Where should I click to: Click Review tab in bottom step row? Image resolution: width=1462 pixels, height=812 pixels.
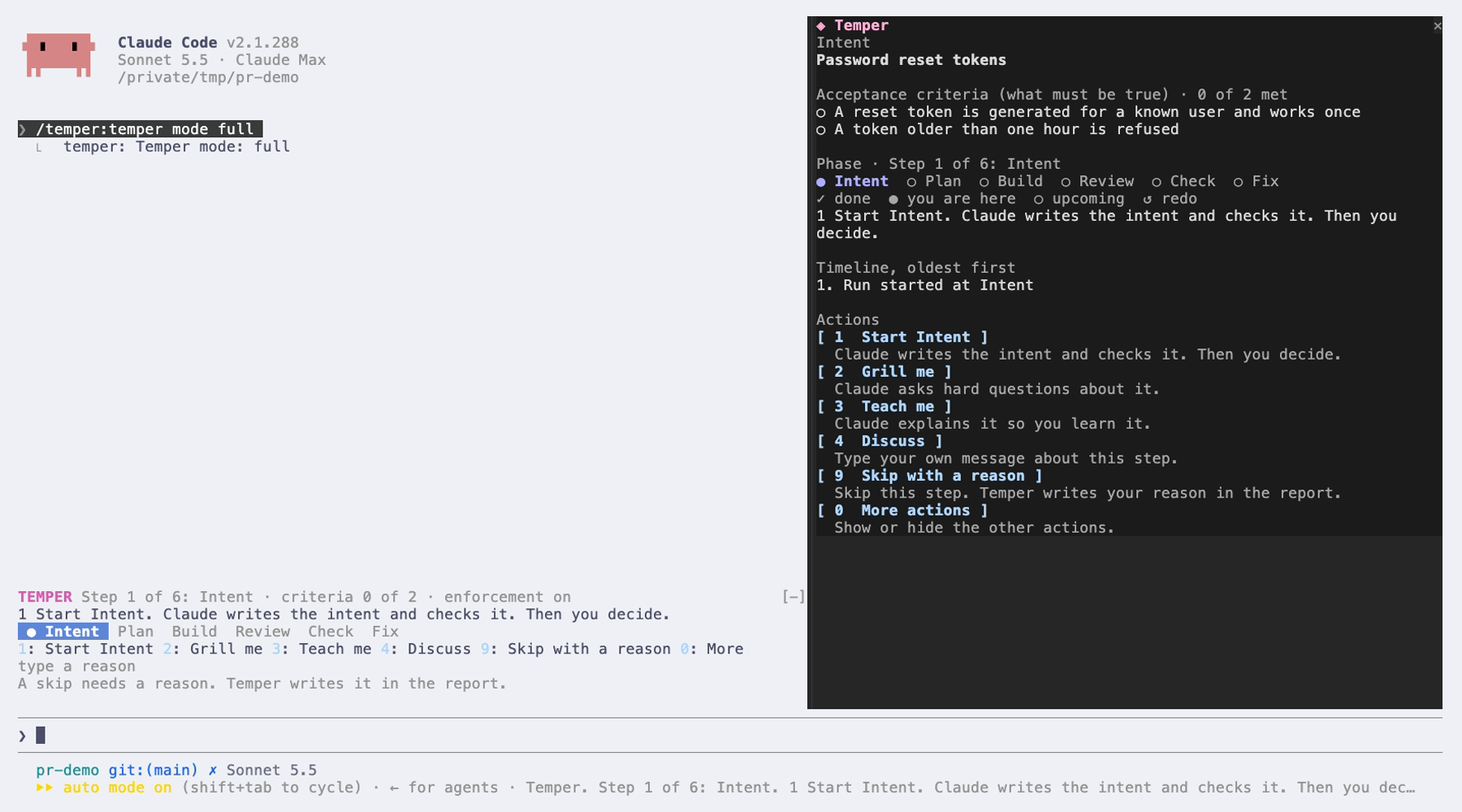[262, 632]
